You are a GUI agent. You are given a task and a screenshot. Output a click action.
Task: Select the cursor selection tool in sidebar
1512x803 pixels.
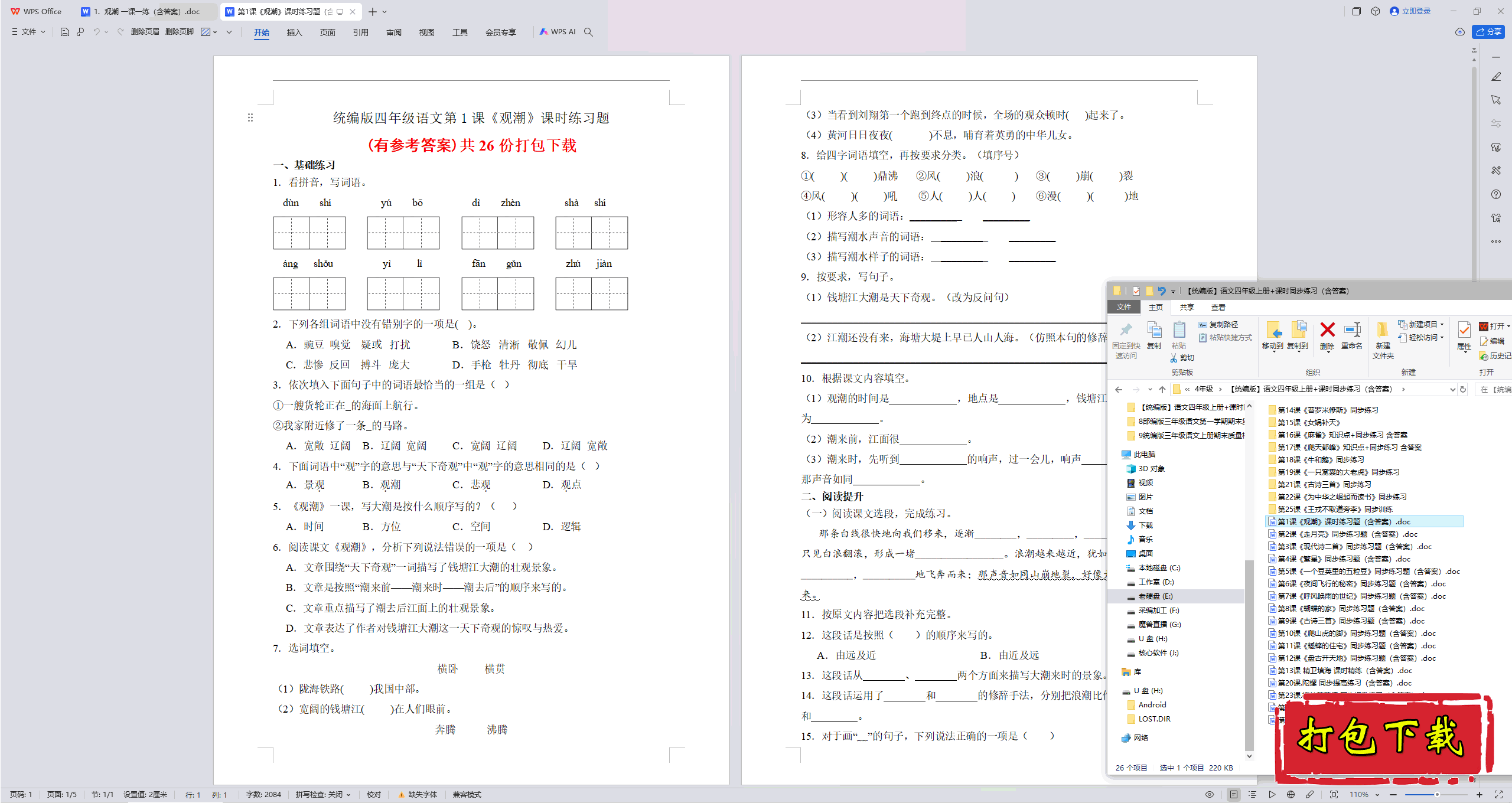tap(1496, 100)
